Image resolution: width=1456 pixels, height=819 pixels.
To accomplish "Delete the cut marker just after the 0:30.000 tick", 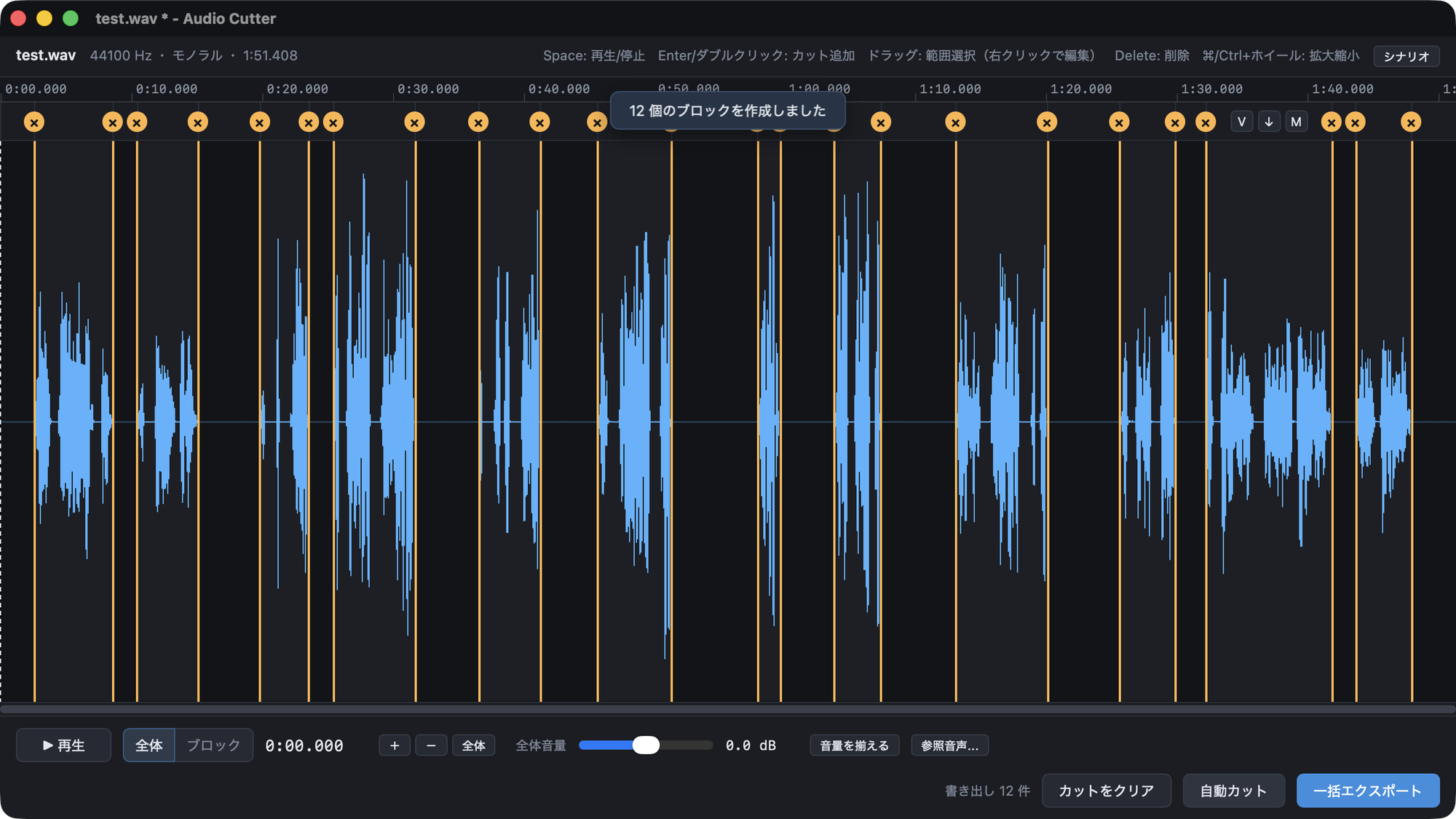I will 415,122.
